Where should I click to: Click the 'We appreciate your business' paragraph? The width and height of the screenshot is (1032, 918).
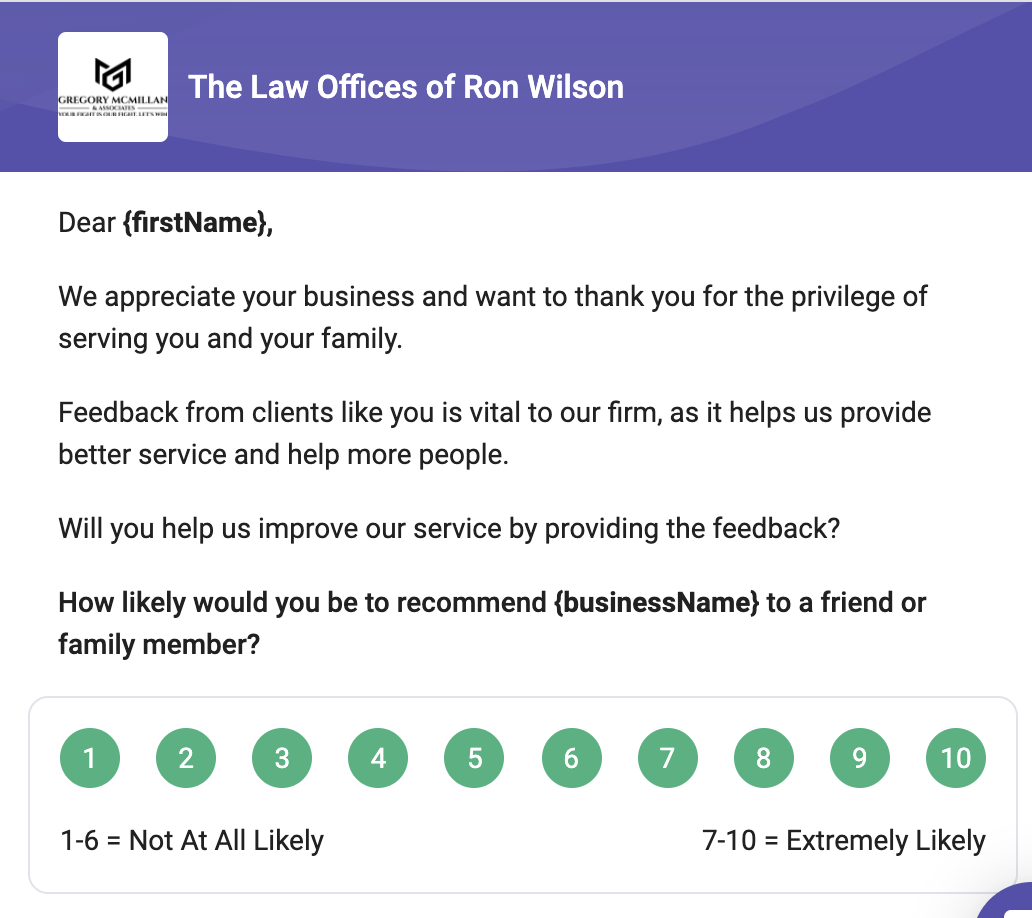(x=493, y=317)
